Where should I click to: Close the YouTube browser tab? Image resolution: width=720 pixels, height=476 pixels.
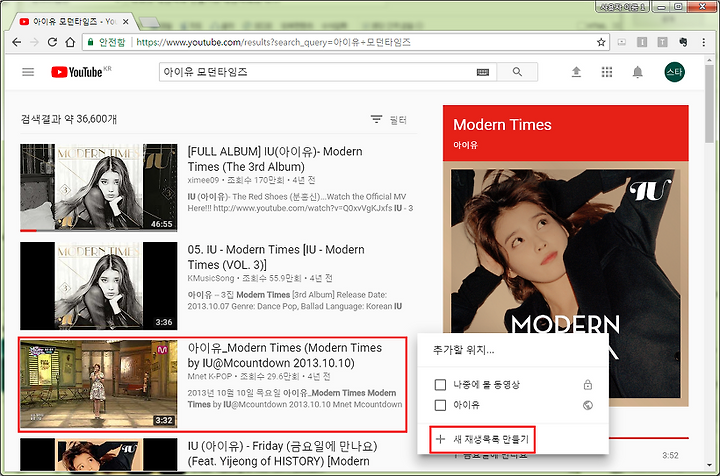tap(125, 22)
